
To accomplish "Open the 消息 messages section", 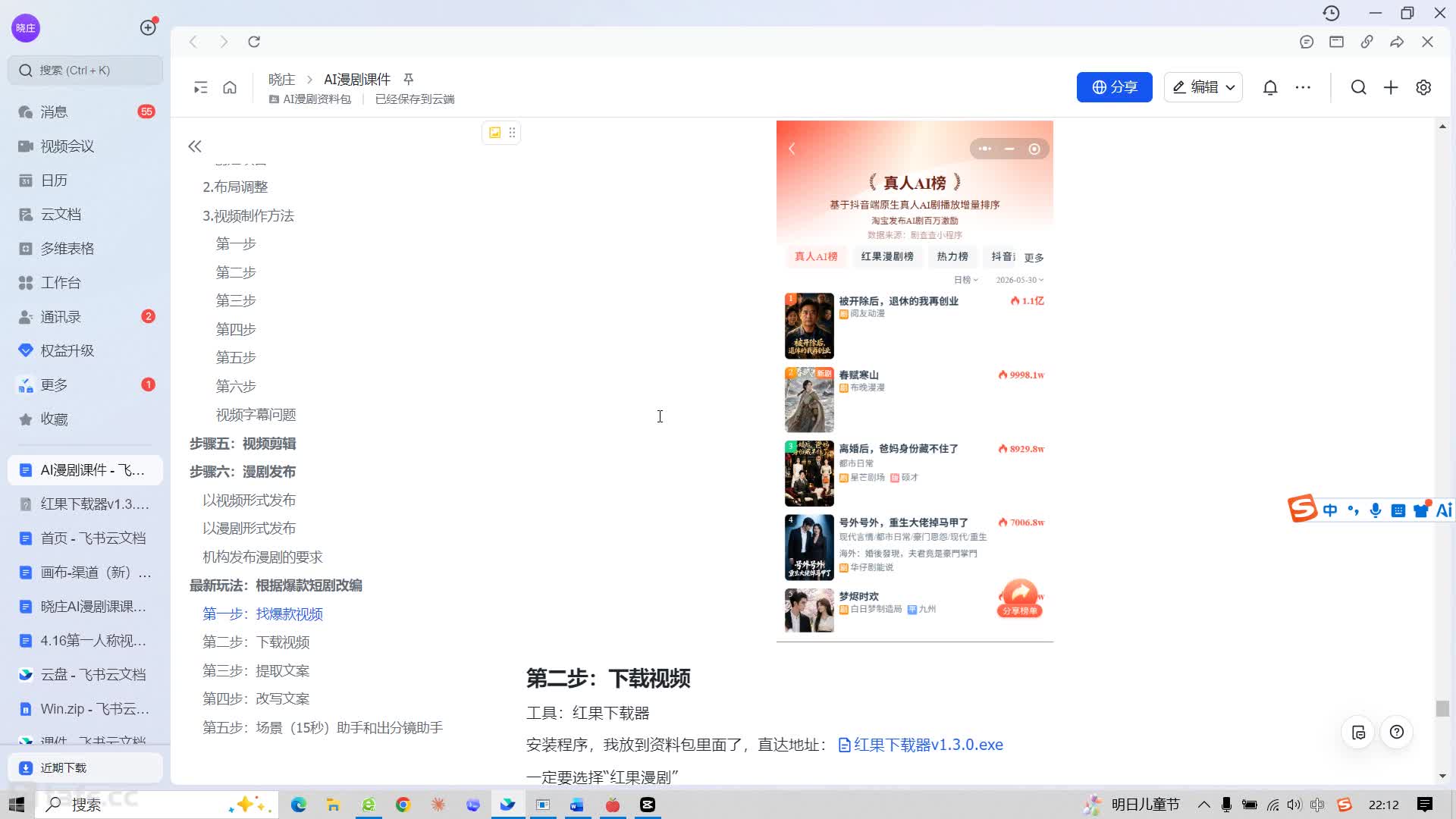I will coord(85,111).
